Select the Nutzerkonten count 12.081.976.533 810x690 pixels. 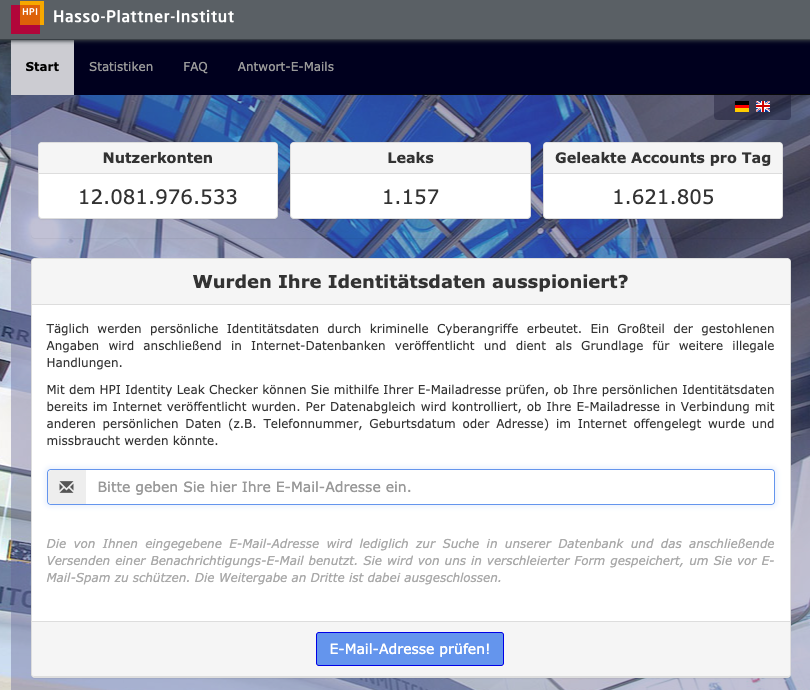158,197
